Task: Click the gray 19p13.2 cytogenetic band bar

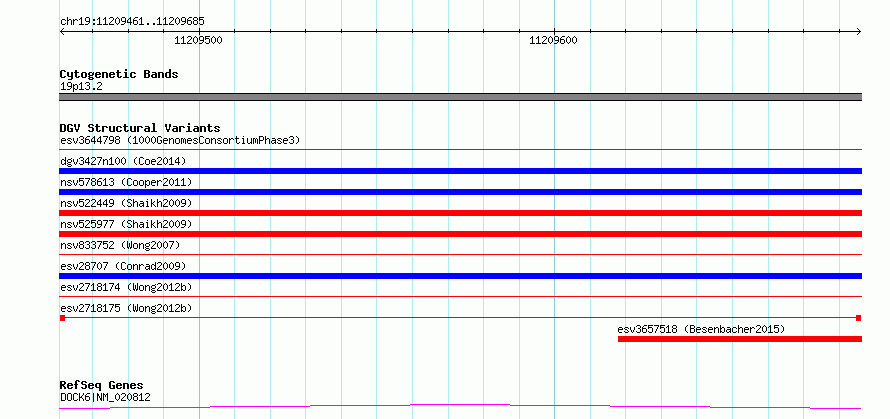Action: click(x=460, y=97)
